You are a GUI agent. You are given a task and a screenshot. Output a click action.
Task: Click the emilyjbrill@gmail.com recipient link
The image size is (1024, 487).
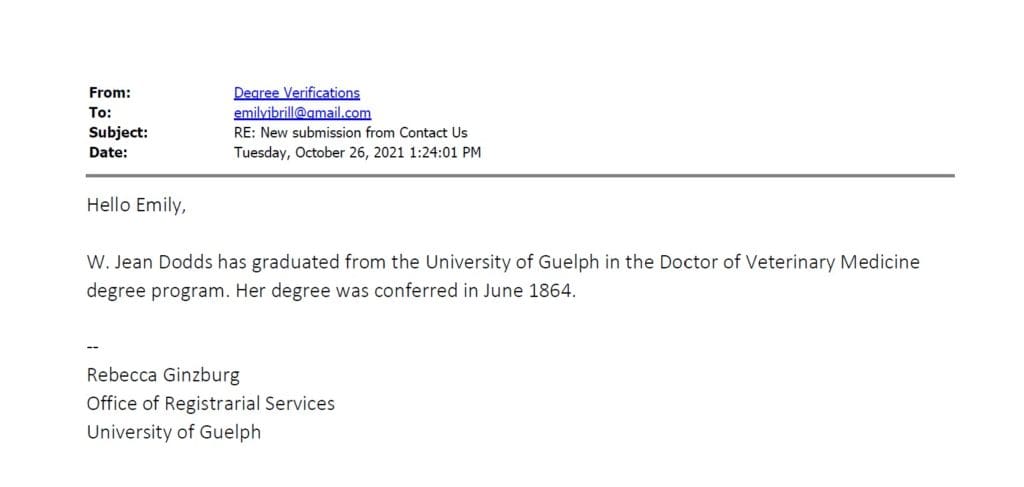tap(302, 113)
